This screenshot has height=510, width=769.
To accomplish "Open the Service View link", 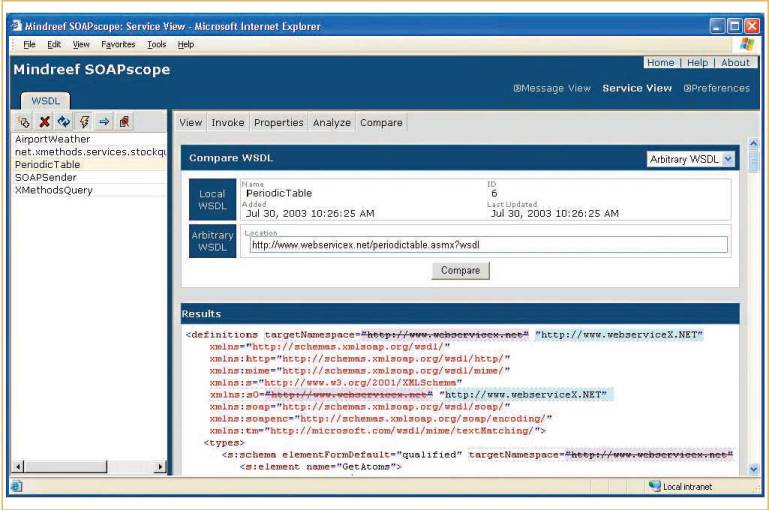I will 637,88.
